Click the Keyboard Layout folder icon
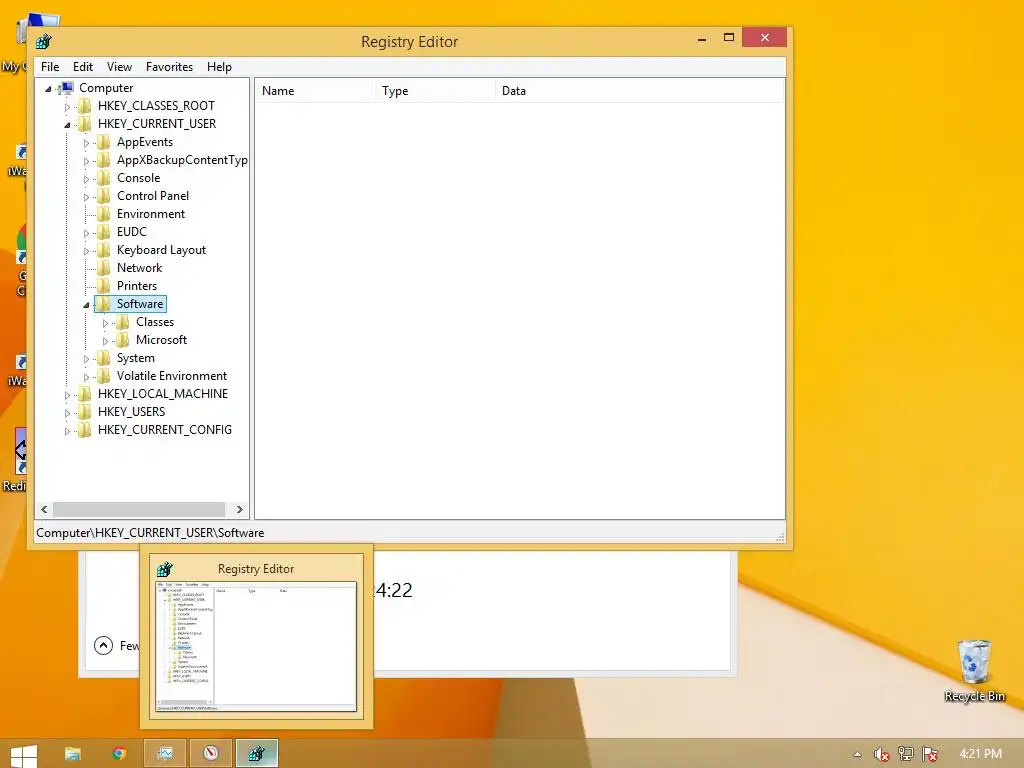The width and height of the screenshot is (1024, 768). point(103,250)
